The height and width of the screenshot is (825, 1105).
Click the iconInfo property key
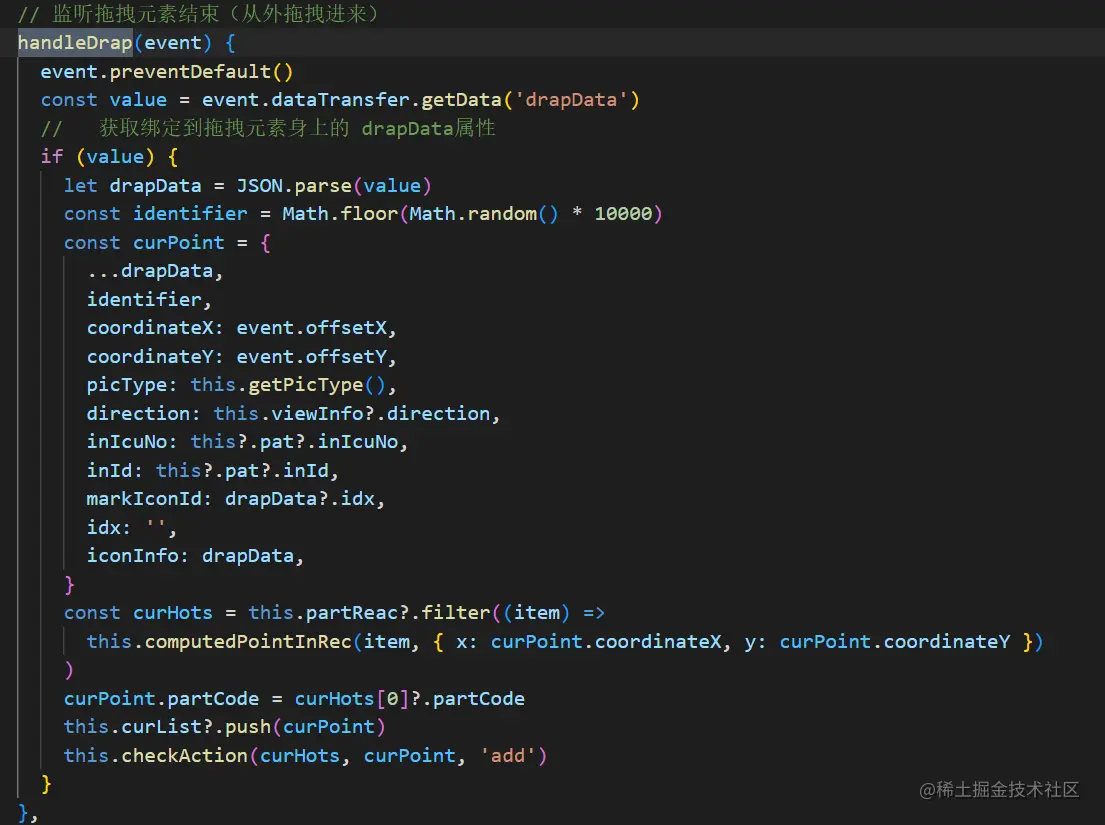click(x=132, y=556)
